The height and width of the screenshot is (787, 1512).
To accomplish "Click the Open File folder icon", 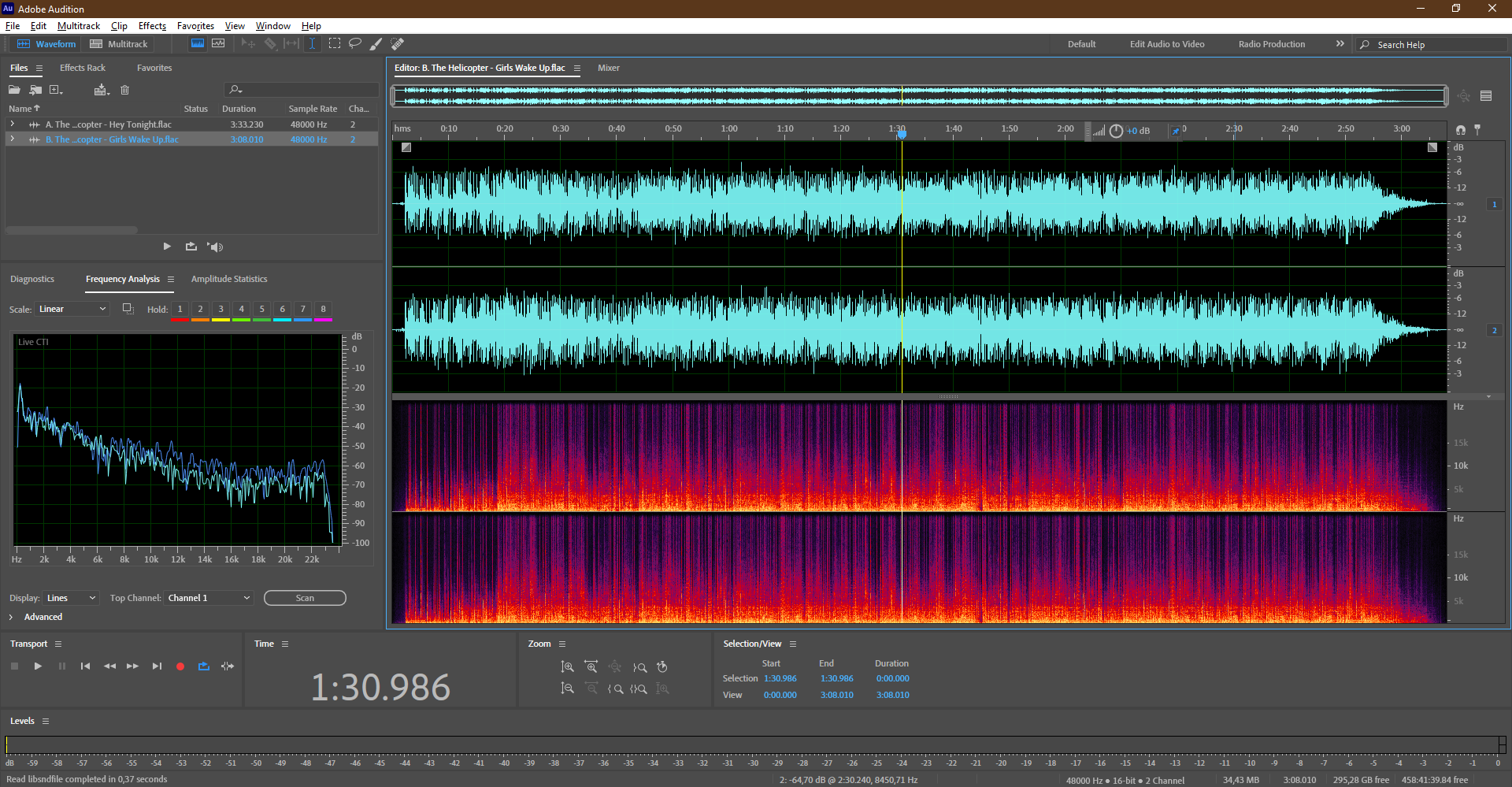I will (x=14, y=90).
